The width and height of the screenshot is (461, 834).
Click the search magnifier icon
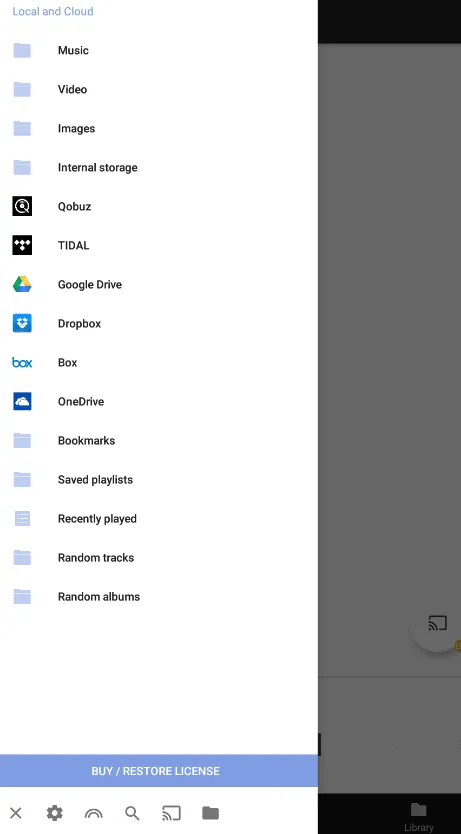132,813
